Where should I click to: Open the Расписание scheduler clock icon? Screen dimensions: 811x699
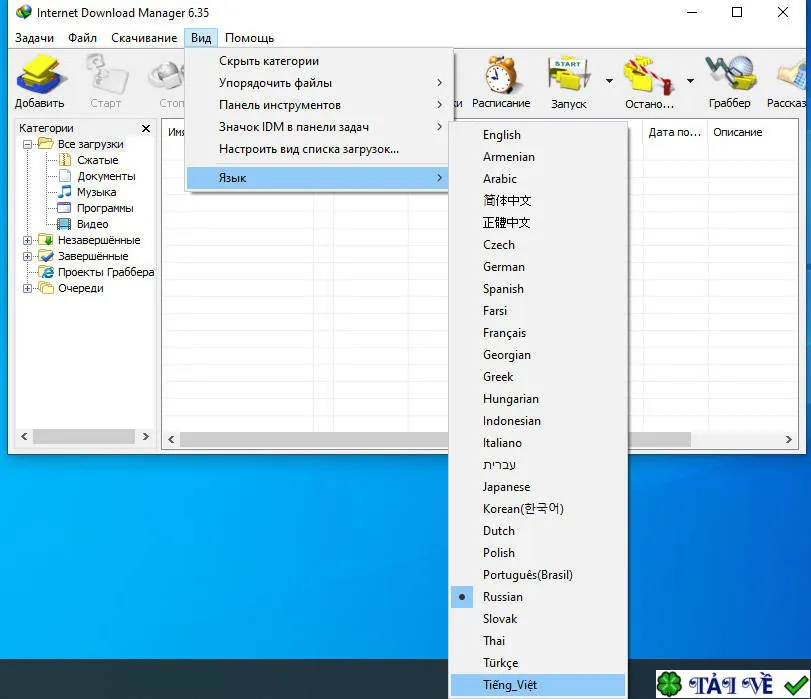501,76
